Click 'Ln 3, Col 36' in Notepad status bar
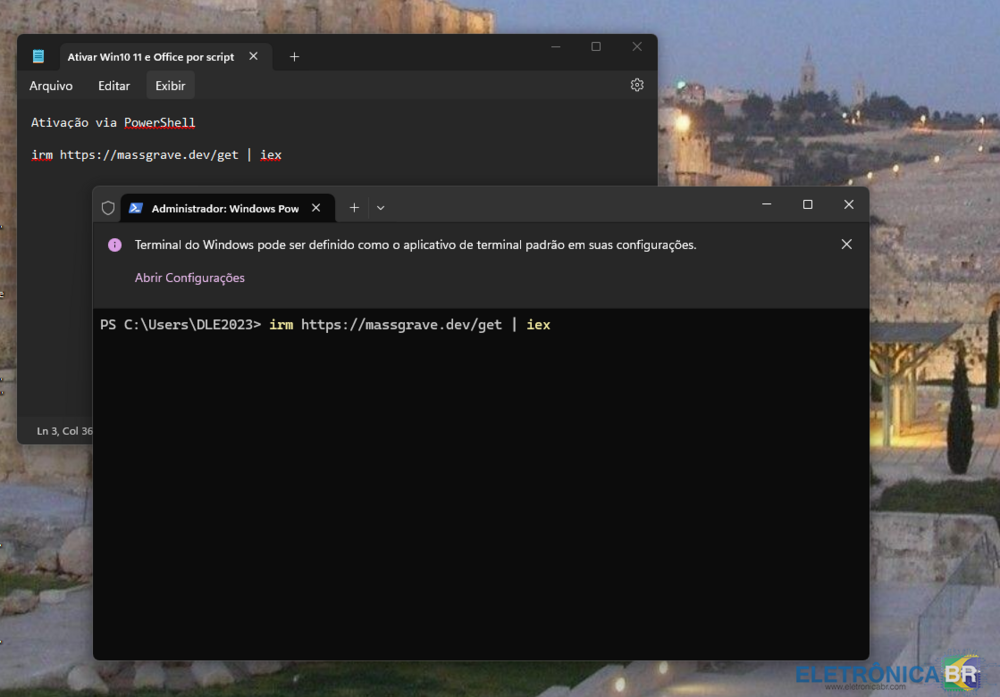 pos(64,431)
